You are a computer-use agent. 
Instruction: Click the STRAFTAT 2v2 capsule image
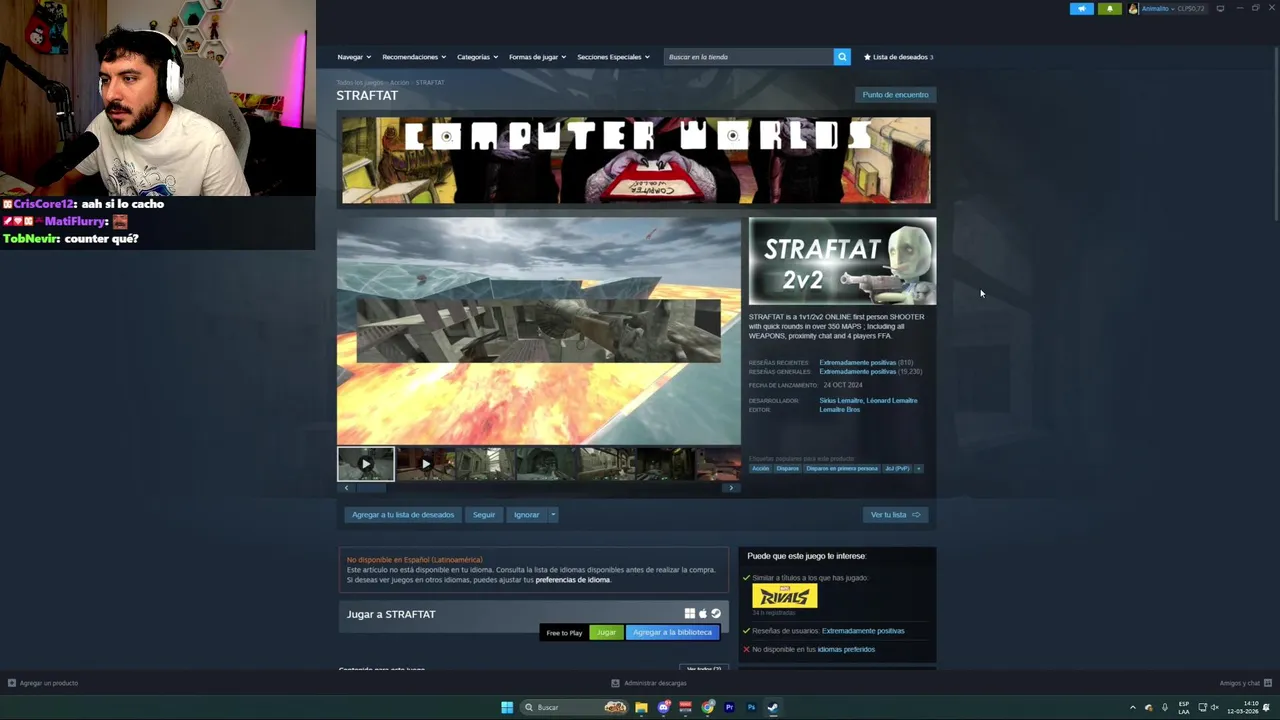pos(843,261)
